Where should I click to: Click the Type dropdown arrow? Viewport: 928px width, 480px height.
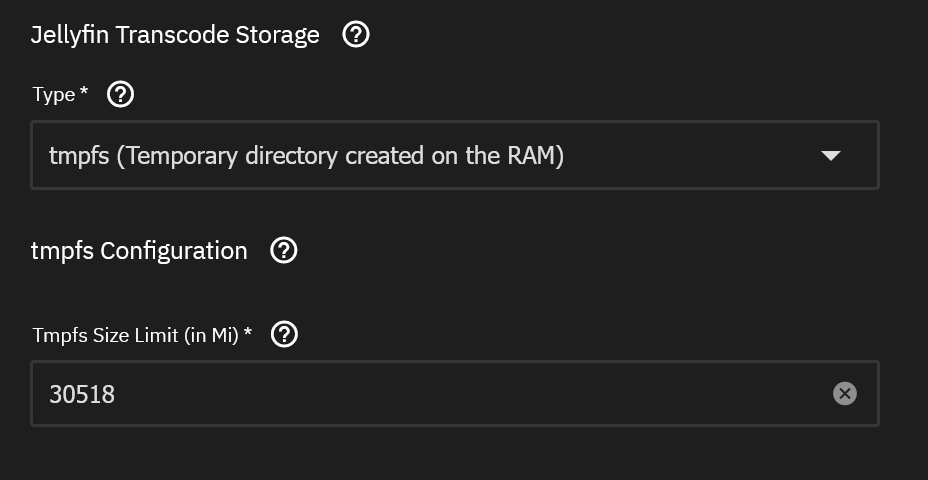(x=830, y=156)
